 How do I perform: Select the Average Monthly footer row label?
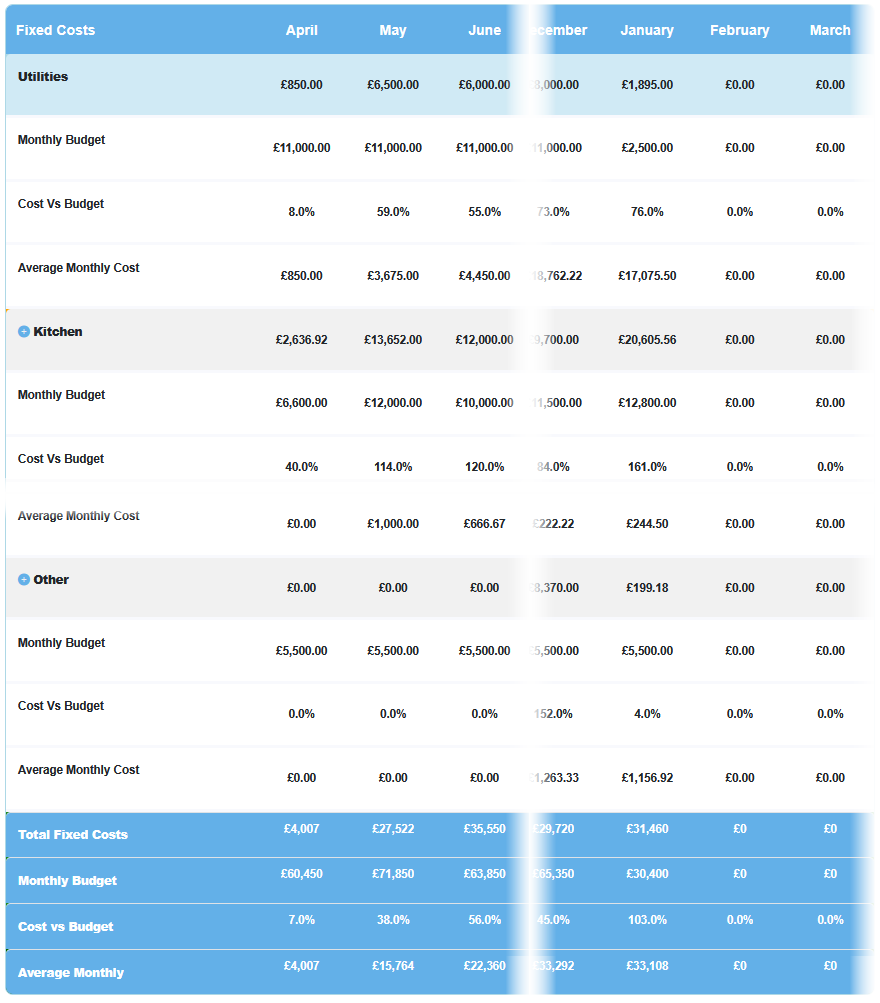71,973
